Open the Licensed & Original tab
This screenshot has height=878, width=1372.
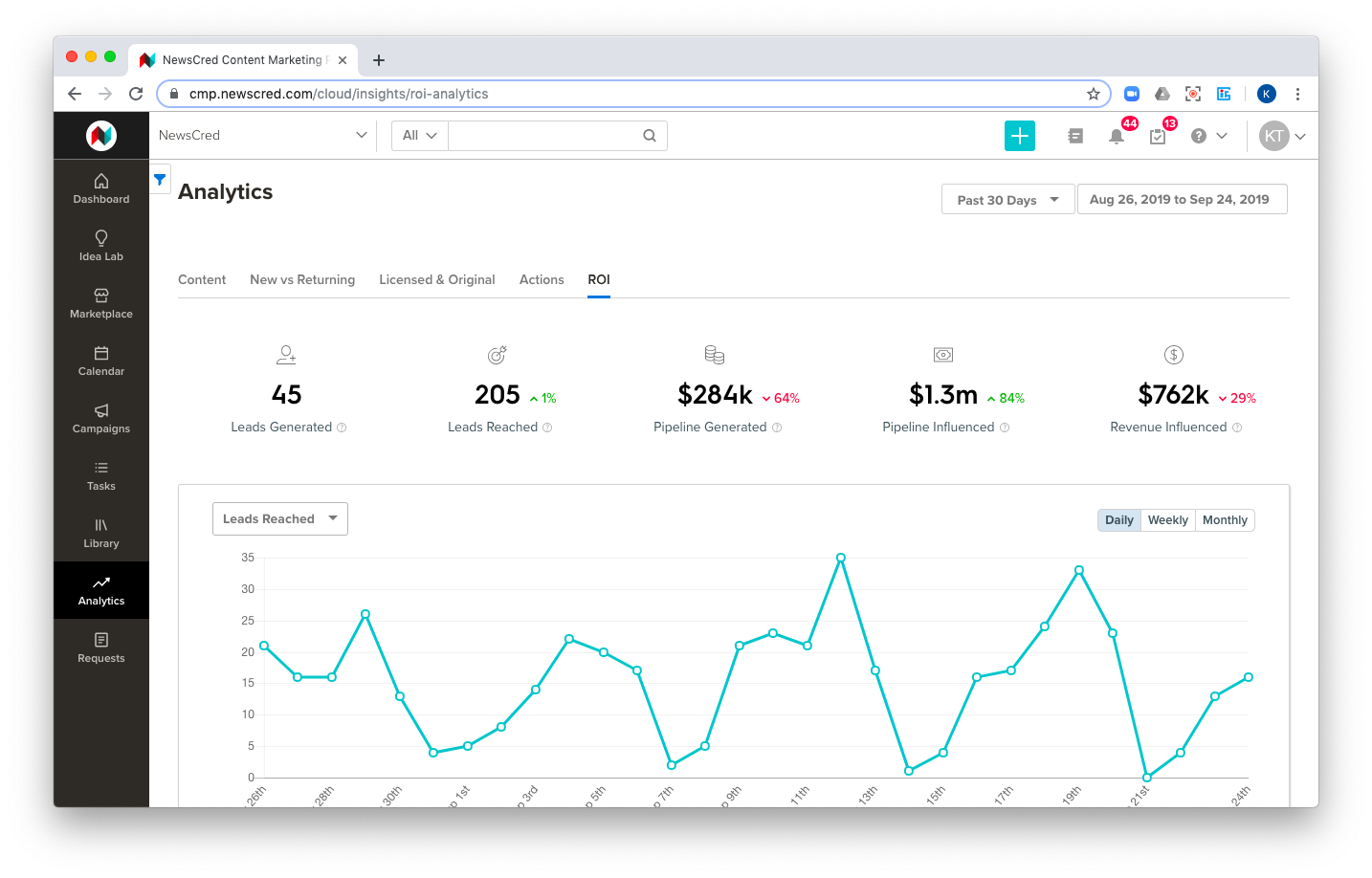437,279
